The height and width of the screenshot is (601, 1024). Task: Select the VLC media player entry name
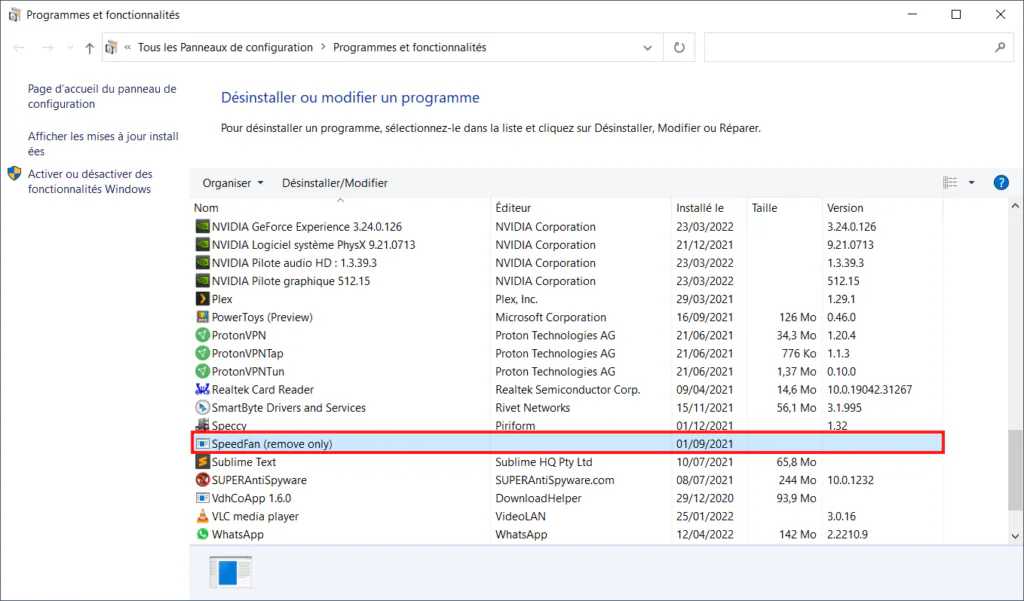point(255,516)
